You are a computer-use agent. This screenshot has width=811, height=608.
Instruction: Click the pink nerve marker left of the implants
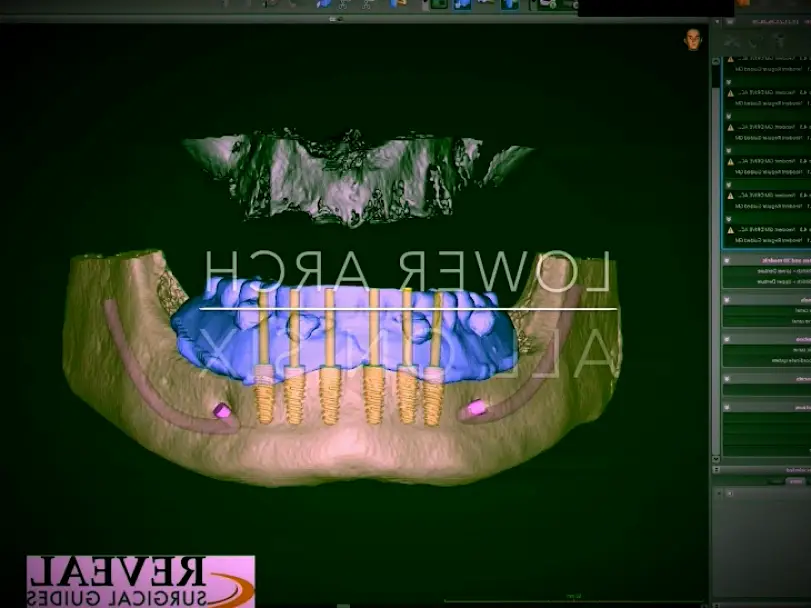coord(222,411)
